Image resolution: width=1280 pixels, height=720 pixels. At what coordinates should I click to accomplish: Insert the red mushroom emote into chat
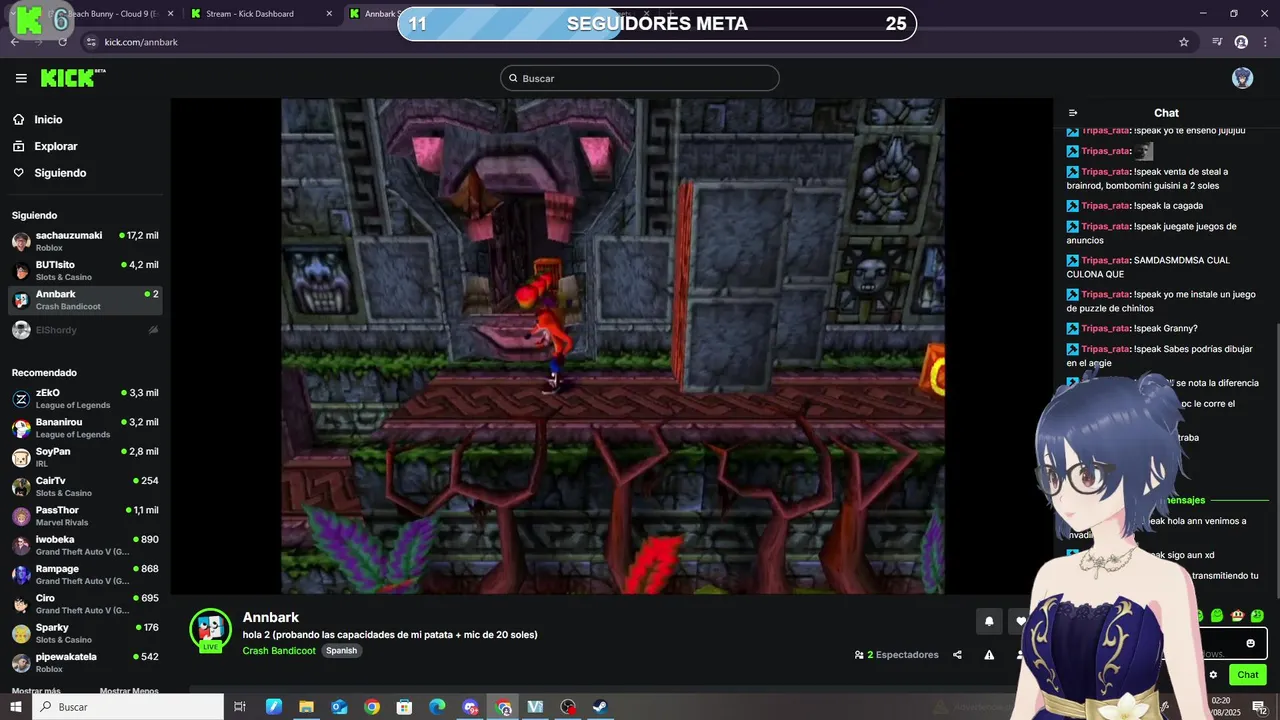pos(1237,616)
